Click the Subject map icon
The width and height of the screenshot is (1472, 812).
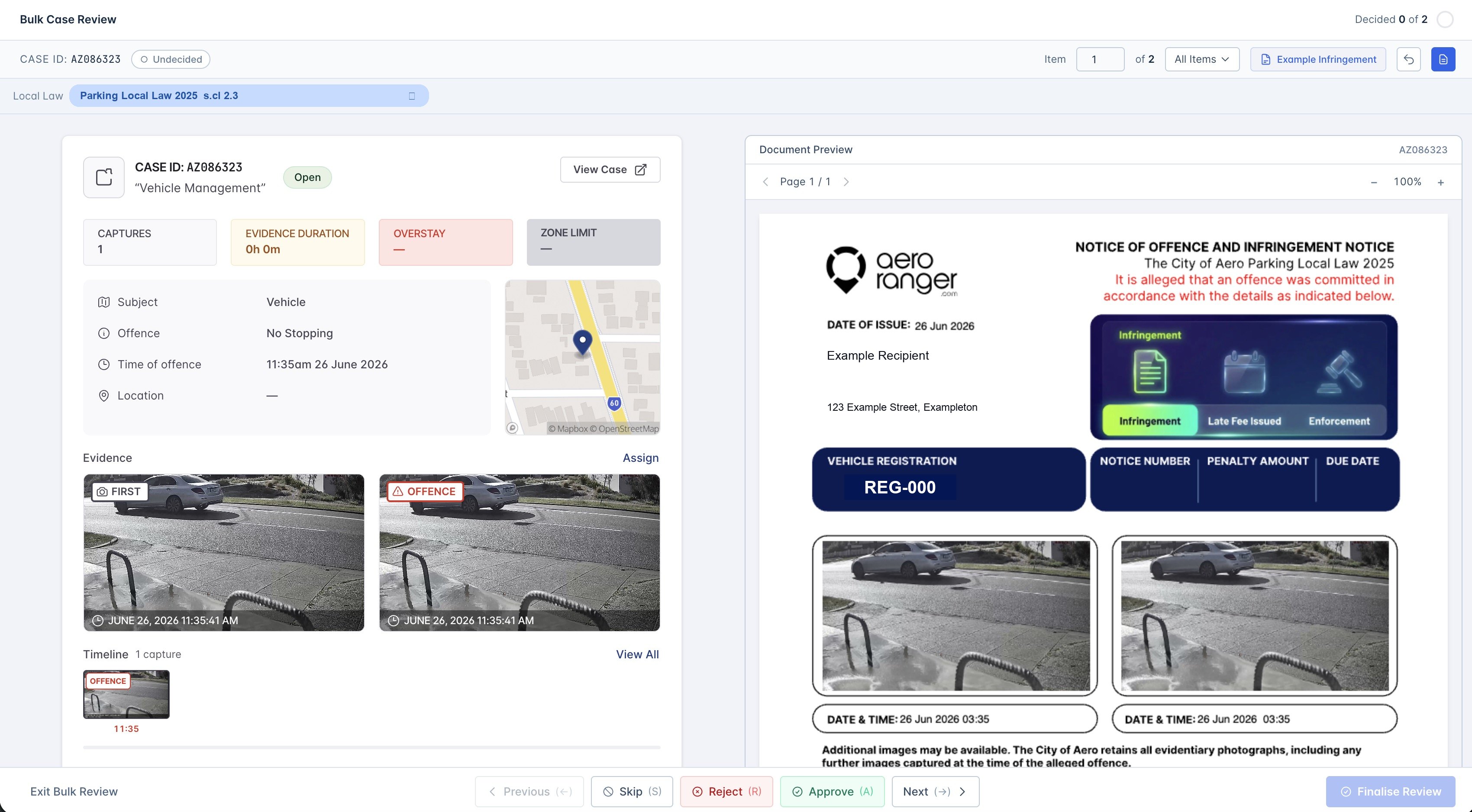(x=103, y=302)
